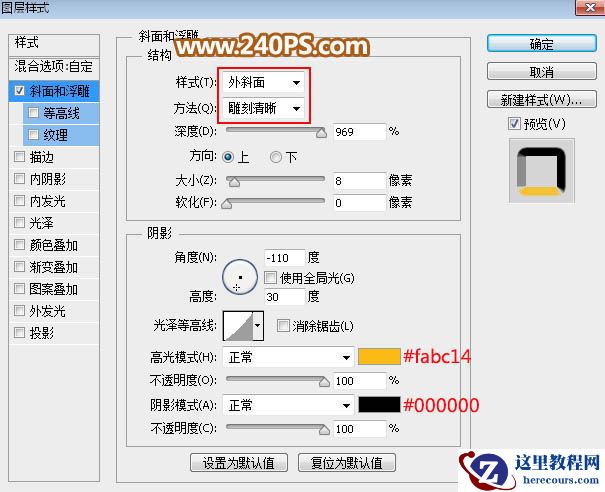
Task: Click the 取消 button
Action: 542,71
